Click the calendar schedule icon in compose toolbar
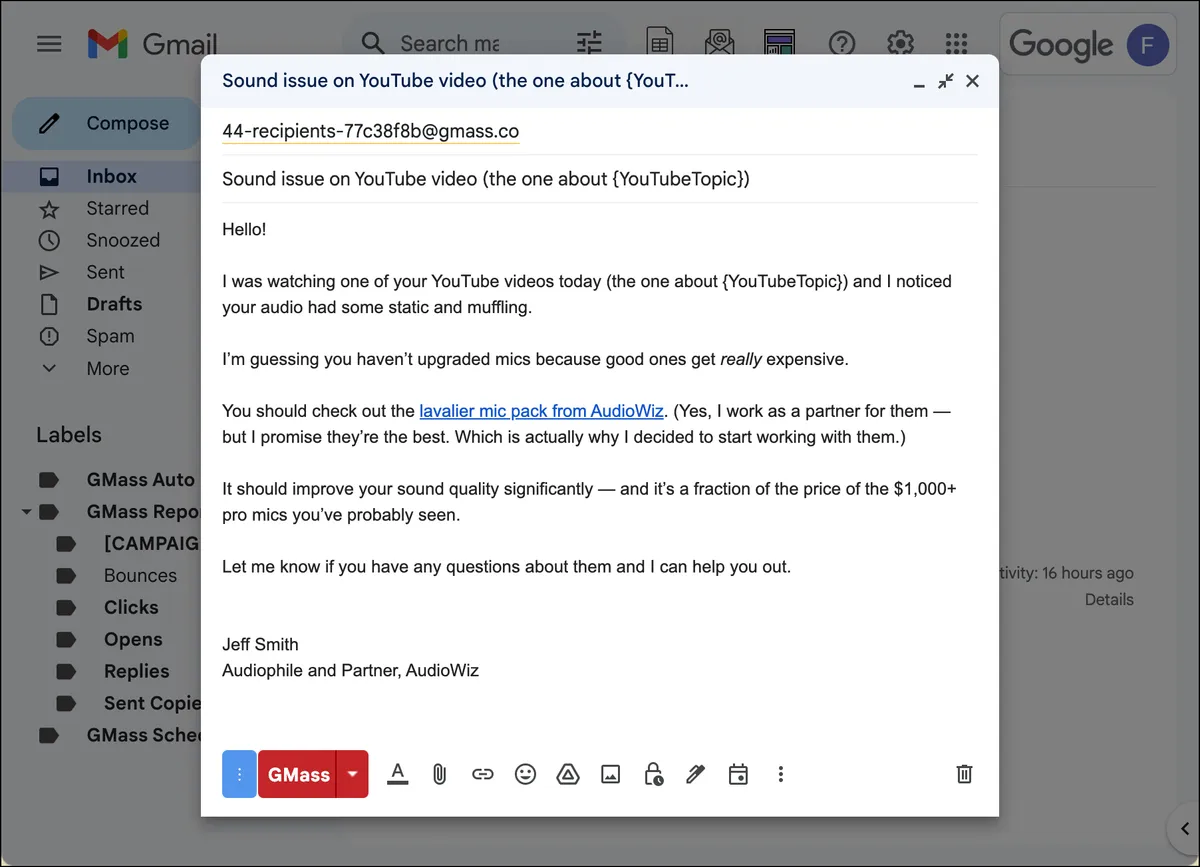The image size is (1200, 867). (738, 774)
